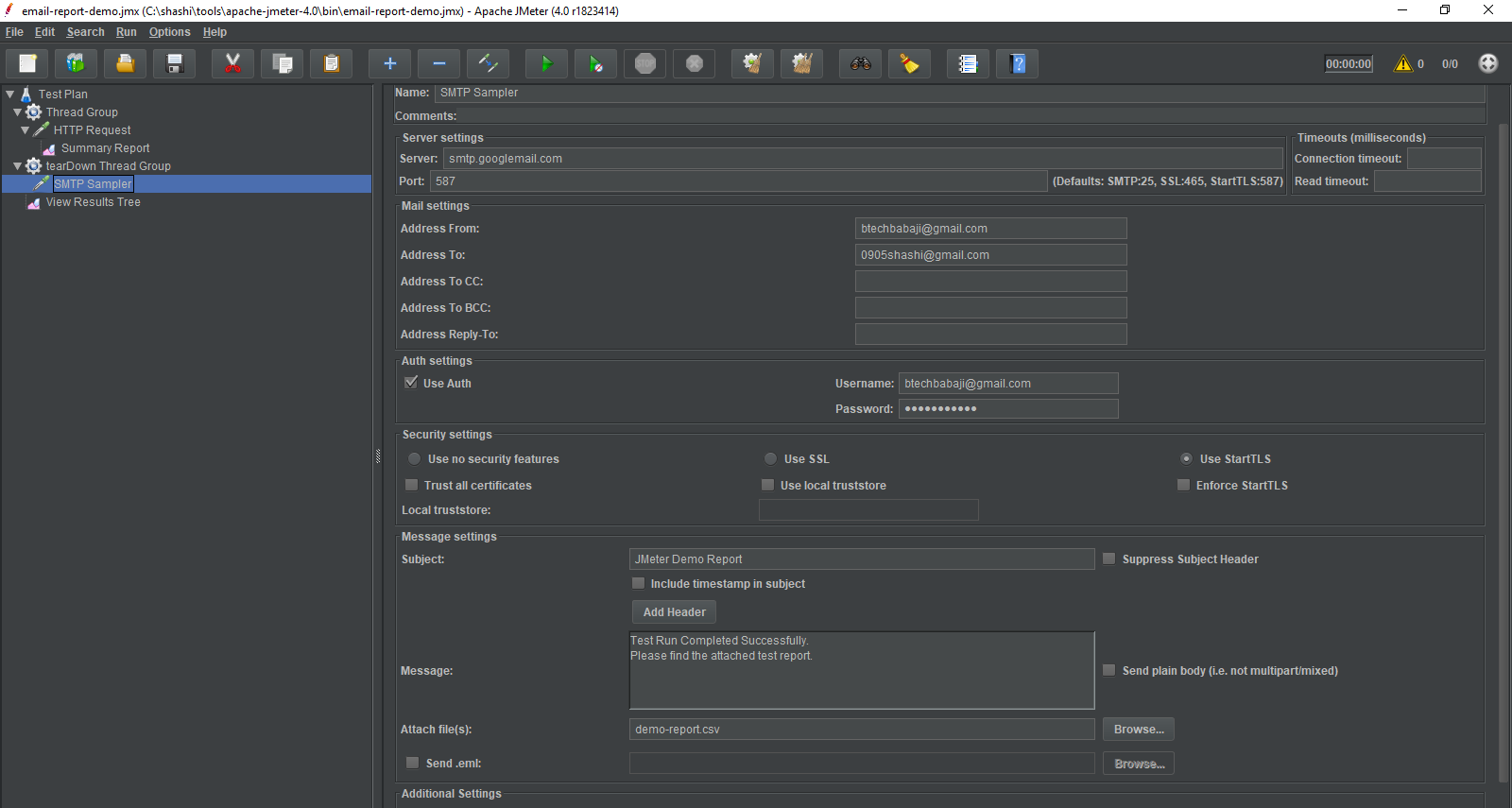Open the Options menu

tap(169, 32)
